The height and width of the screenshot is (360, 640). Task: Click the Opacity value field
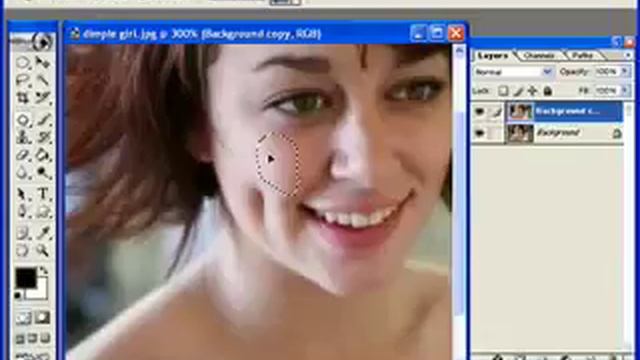pos(607,71)
